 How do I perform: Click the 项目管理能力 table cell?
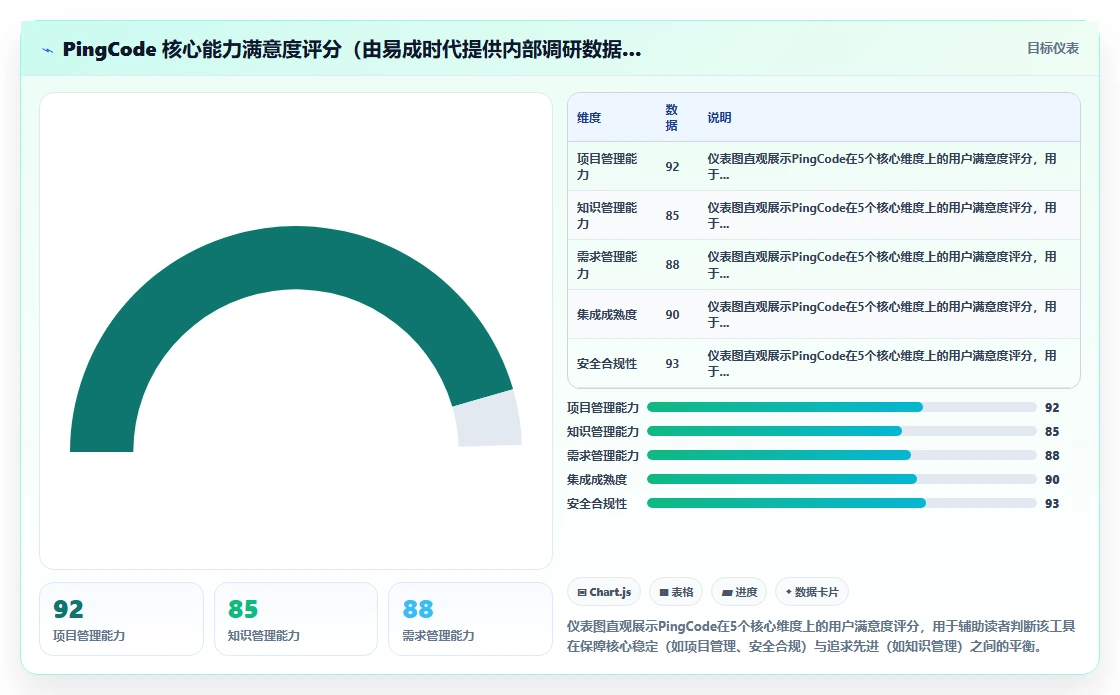pos(607,166)
